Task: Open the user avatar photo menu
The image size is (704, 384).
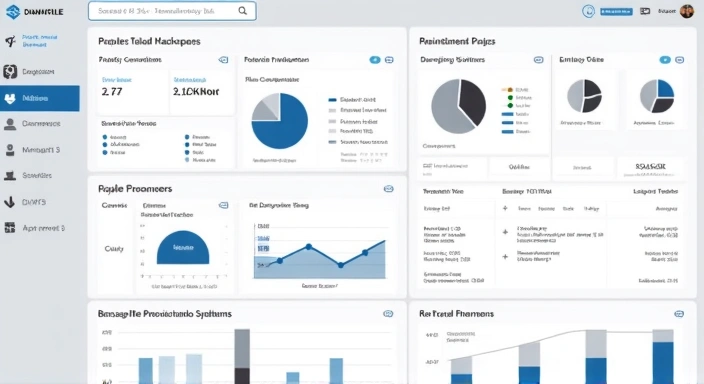Action: coord(687,11)
